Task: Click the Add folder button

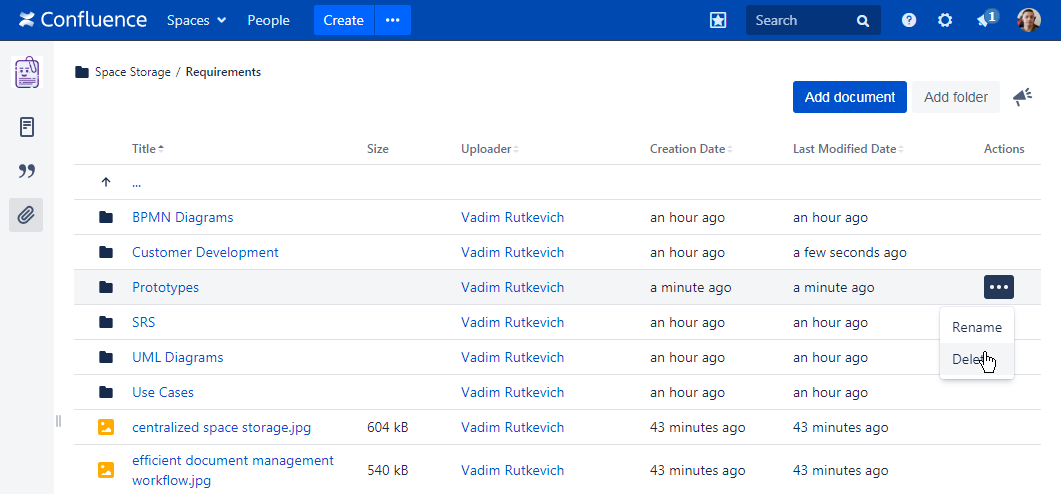Action: click(955, 97)
